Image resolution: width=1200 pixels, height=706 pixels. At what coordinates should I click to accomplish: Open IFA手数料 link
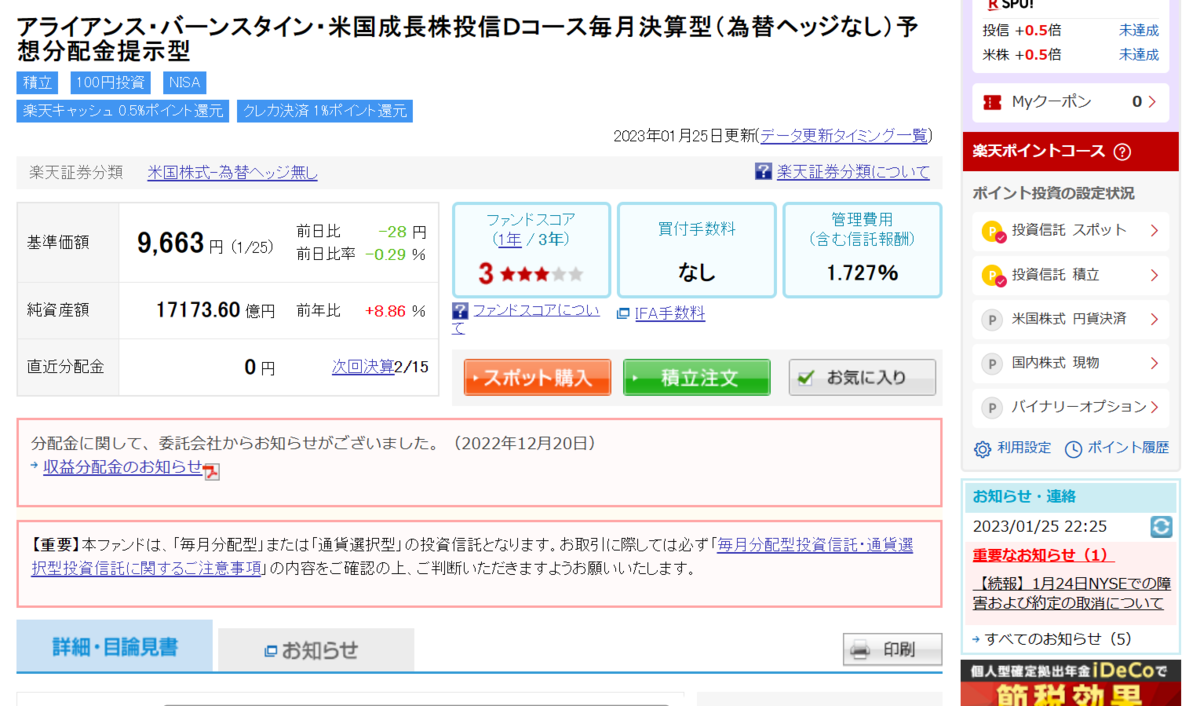pyautogui.click(x=670, y=313)
